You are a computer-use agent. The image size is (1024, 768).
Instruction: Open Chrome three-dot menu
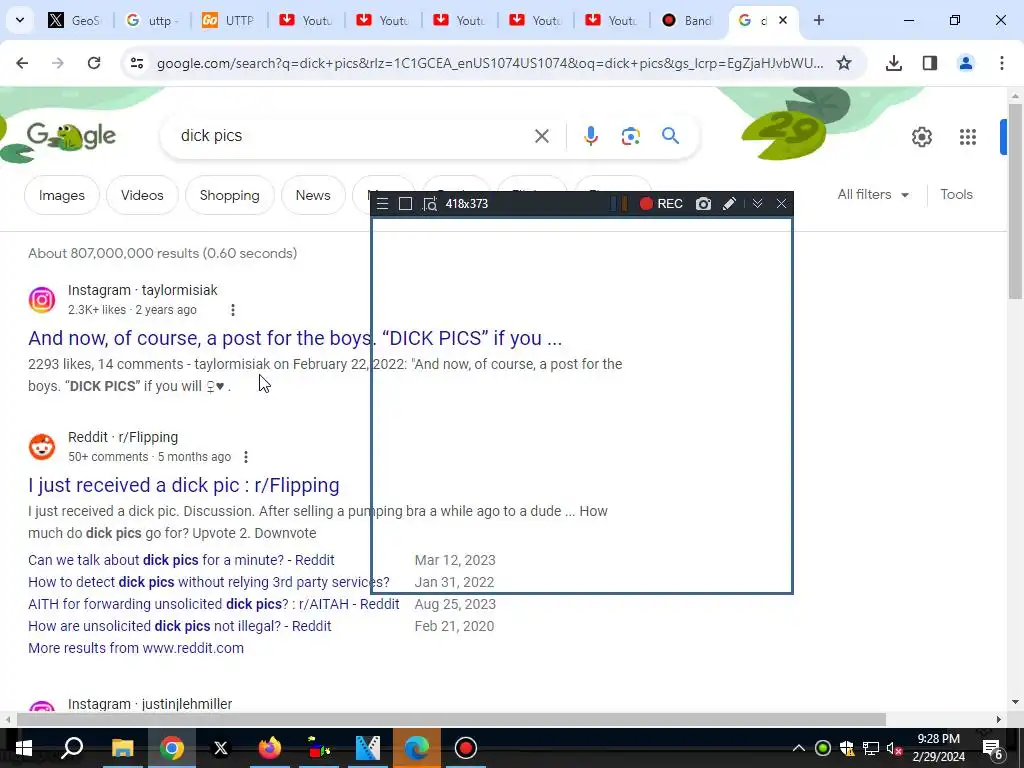pyautogui.click(x=1002, y=63)
